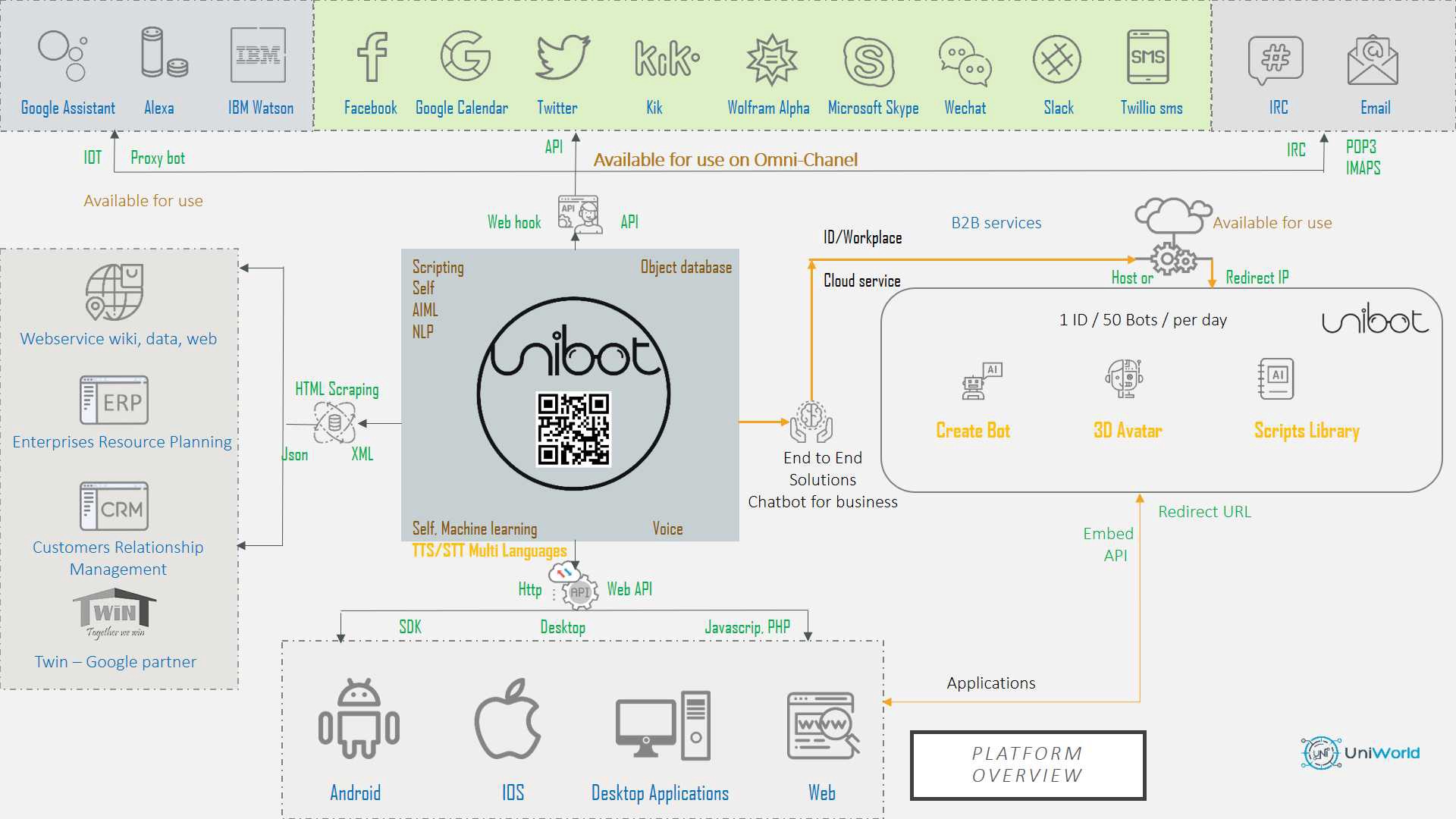1456x819 pixels.
Task: Click the Javascrip, PHP label
Action: [x=748, y=627]
